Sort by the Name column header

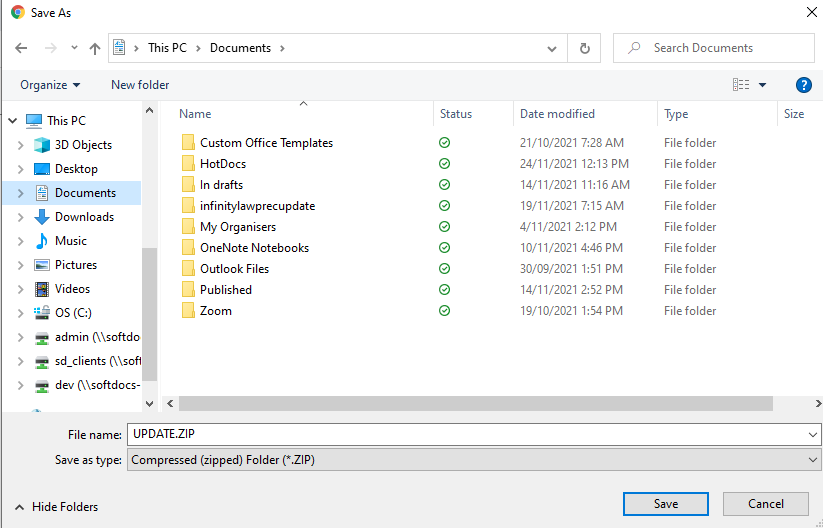coord(195,114)
